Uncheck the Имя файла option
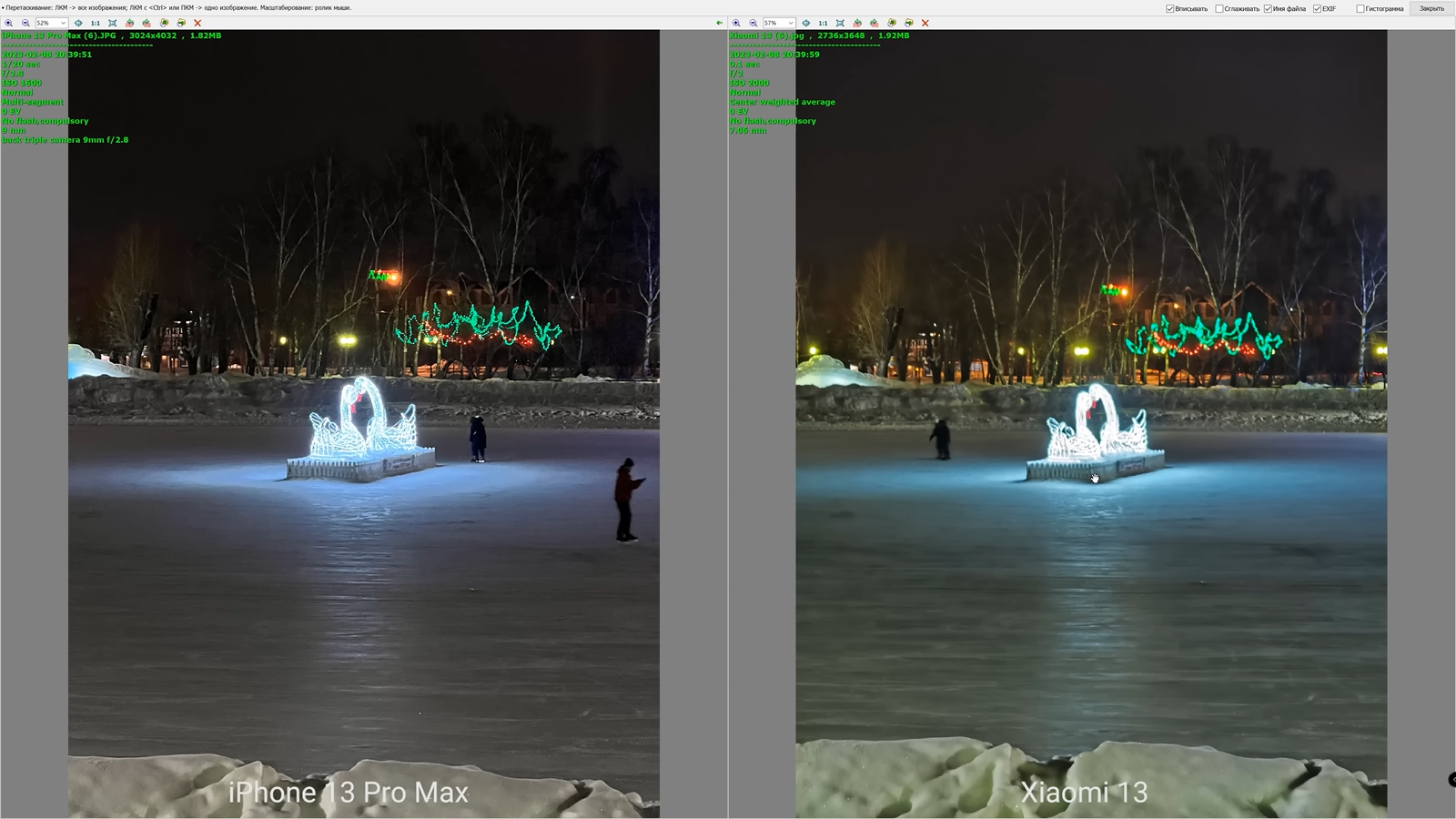Viewport: 1456px width, 819px height. [1268, 8]
